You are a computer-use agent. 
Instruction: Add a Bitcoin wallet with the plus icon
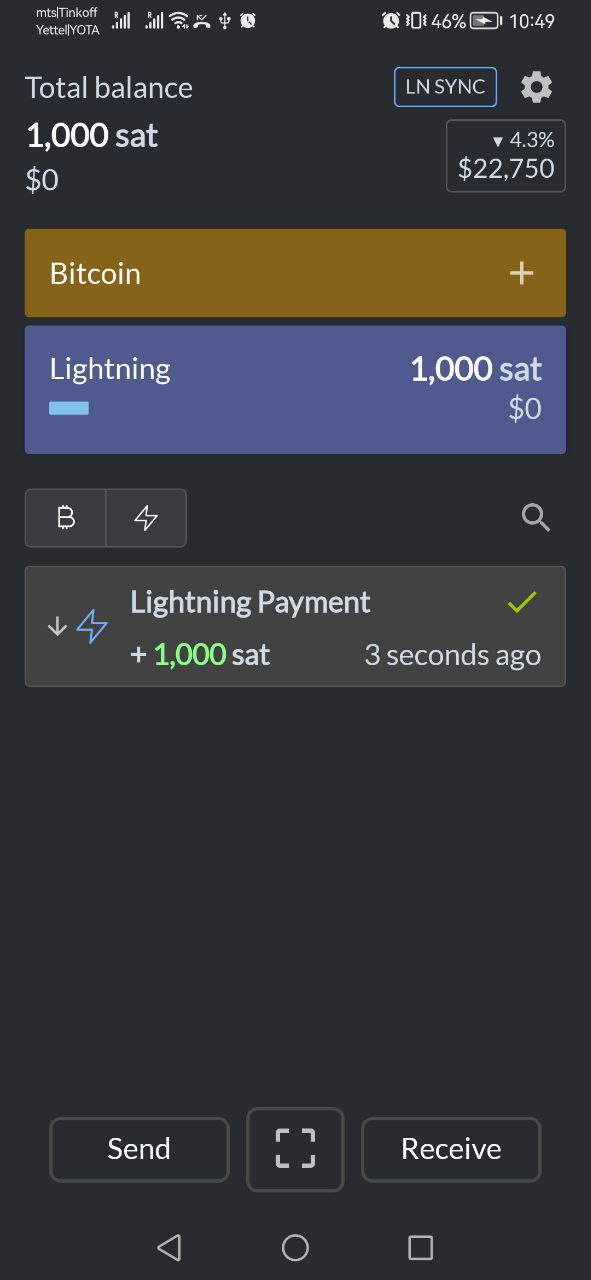click(522, 273)
